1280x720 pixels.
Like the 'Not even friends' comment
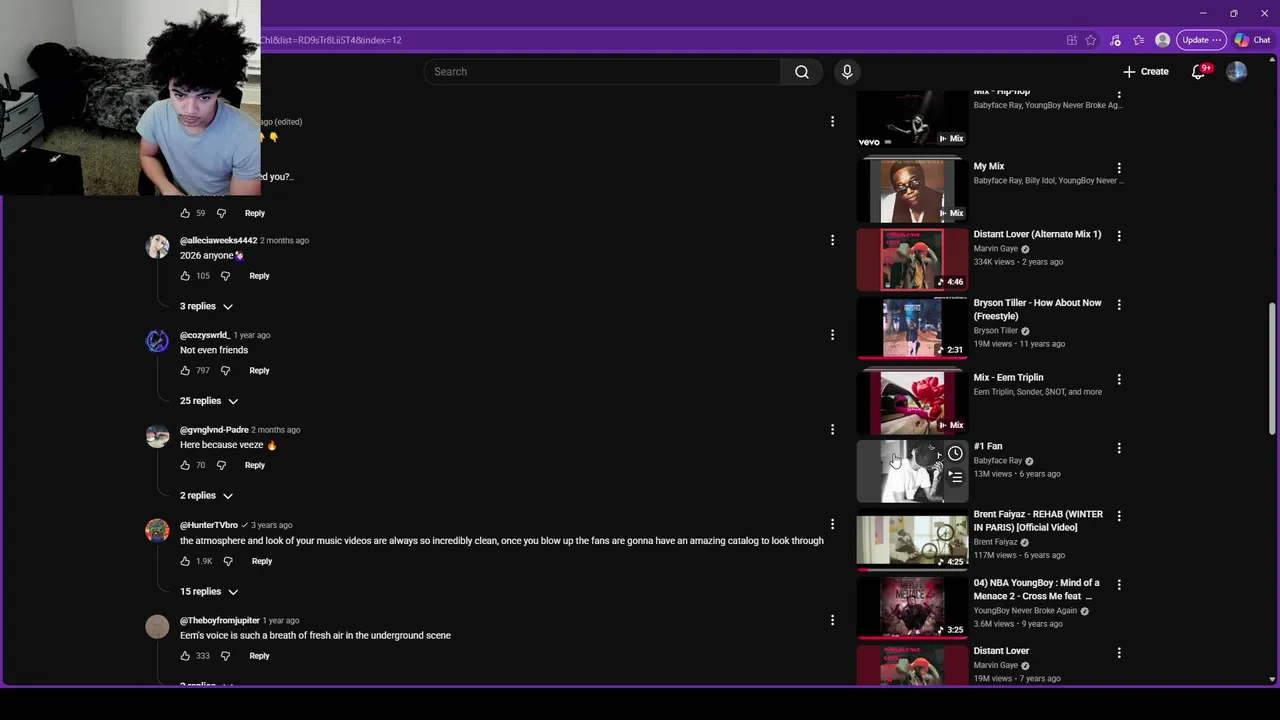coord(185,371)
